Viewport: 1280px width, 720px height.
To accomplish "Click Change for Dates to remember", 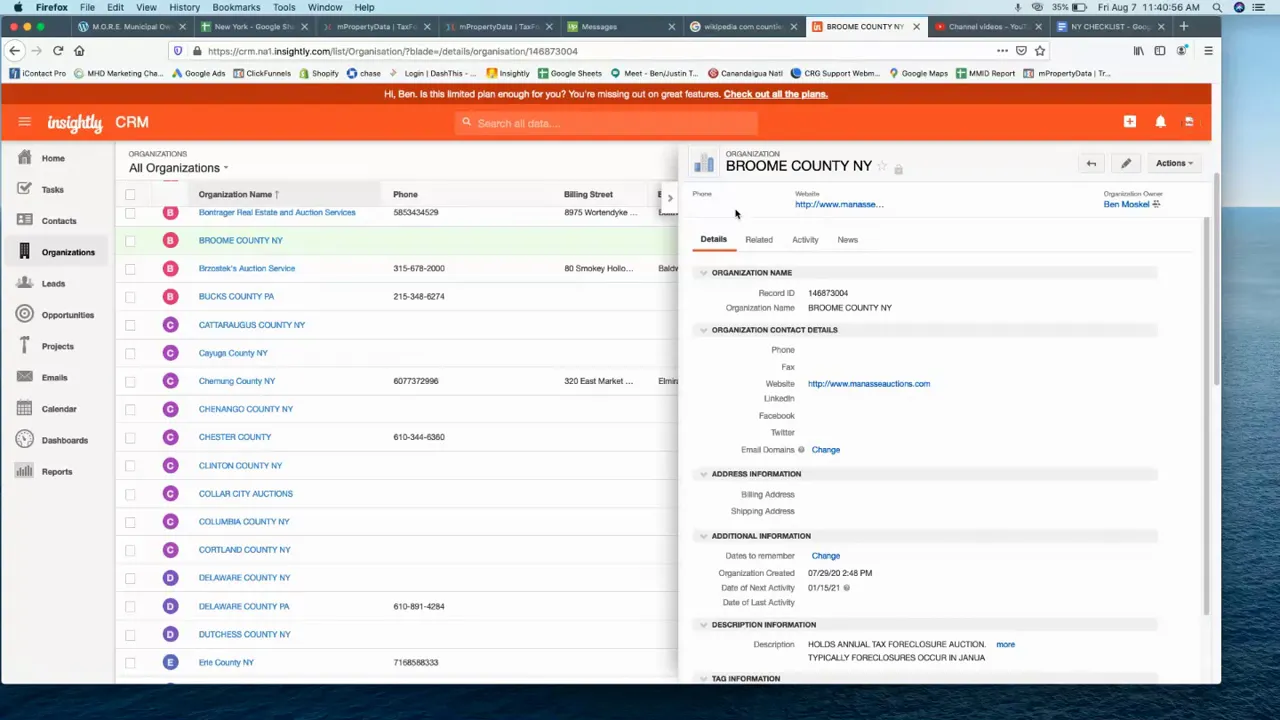I will click(825, 556).
